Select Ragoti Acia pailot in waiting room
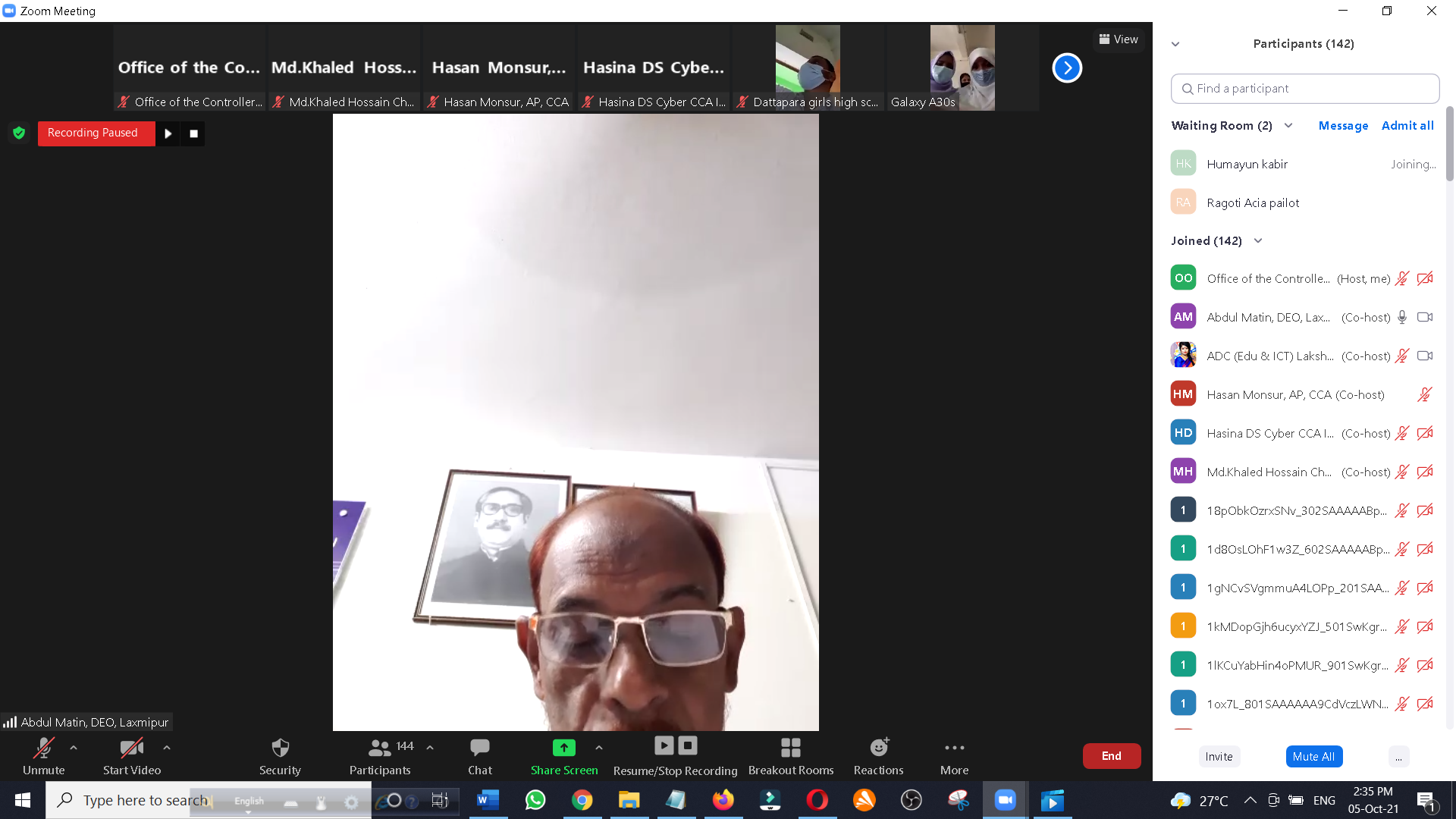The width and height of the screenshot is (1456, 819). tap(1303, 203)
